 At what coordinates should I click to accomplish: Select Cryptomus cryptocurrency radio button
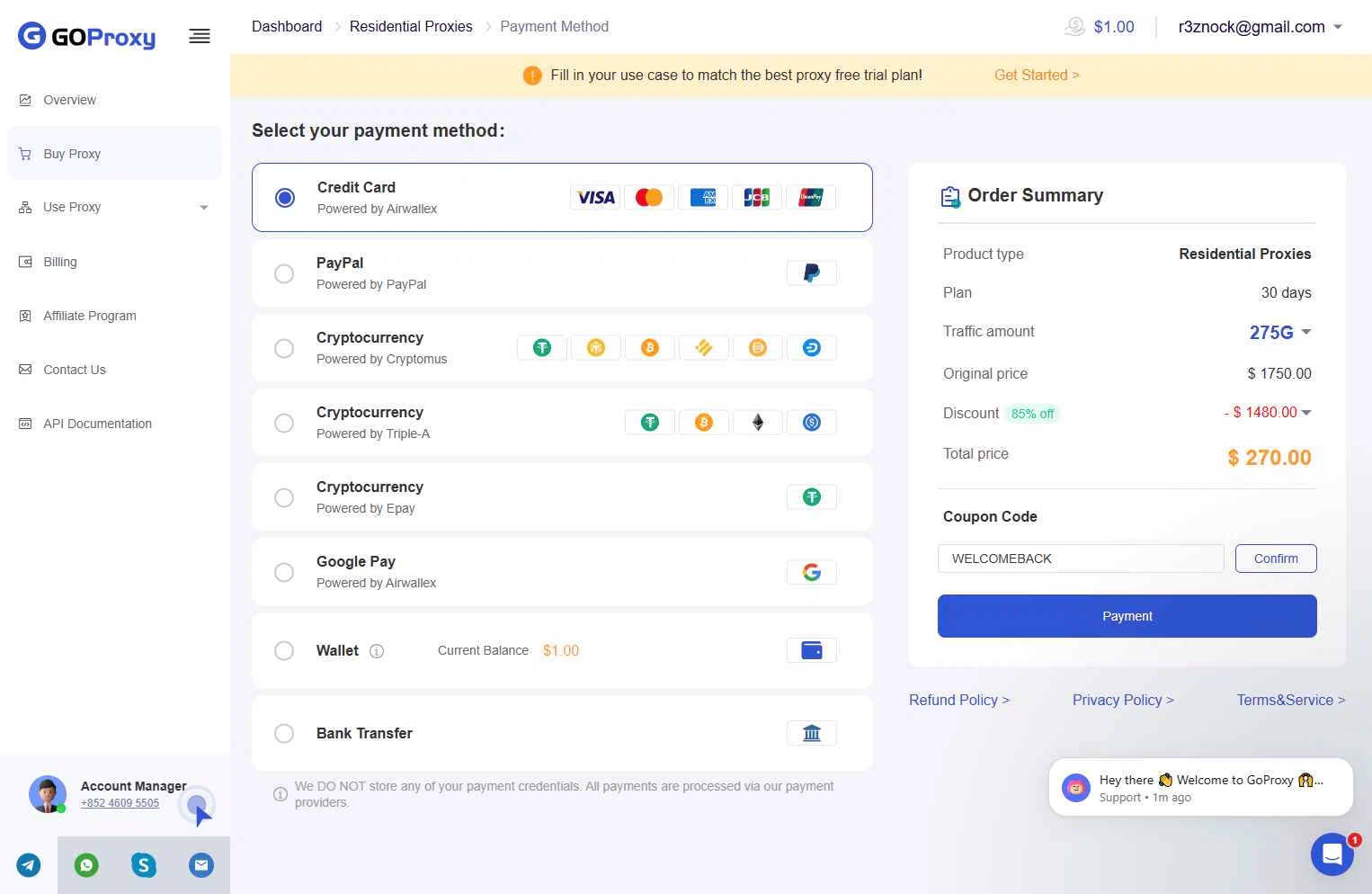pos(284,348)
